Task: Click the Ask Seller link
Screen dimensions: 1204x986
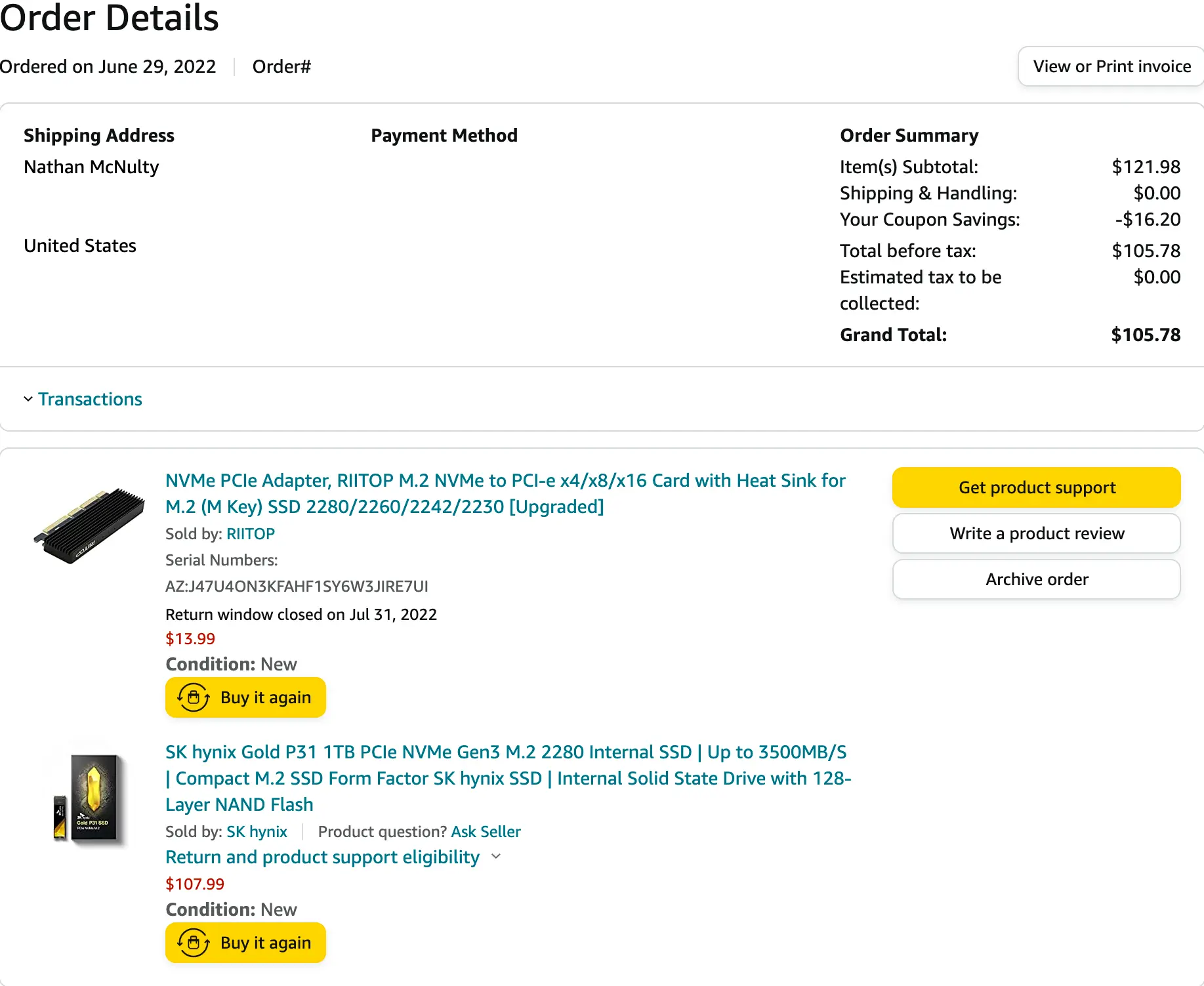Action: click(486, 832)
